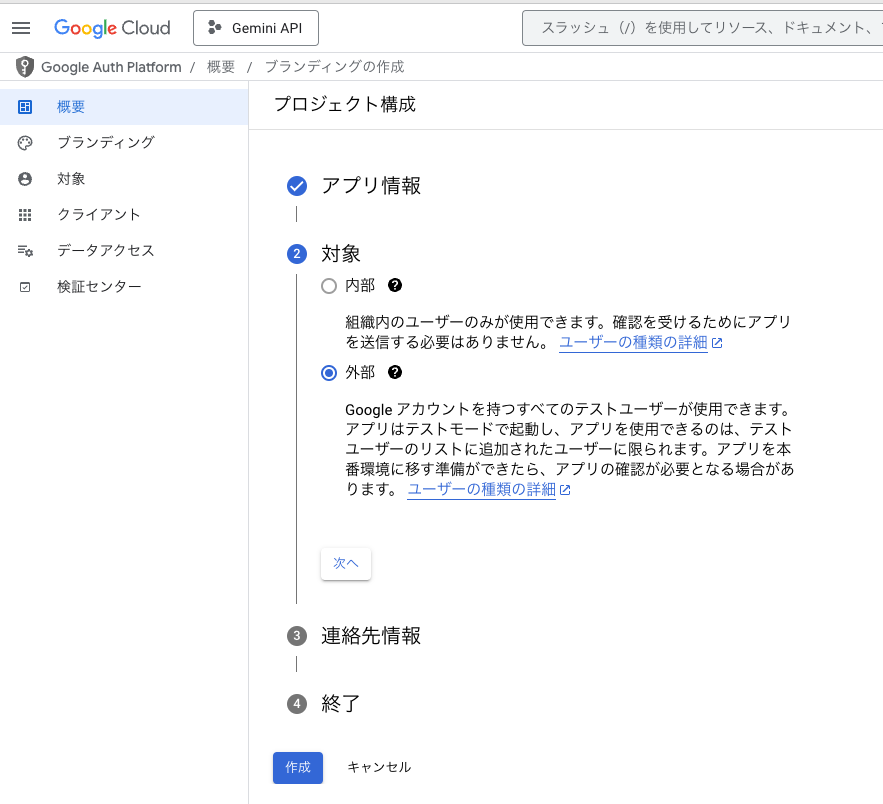Viewport: 883px width, 804px height.
Task: Expand the 連絡先情報 step
Action: coord(371,636)
